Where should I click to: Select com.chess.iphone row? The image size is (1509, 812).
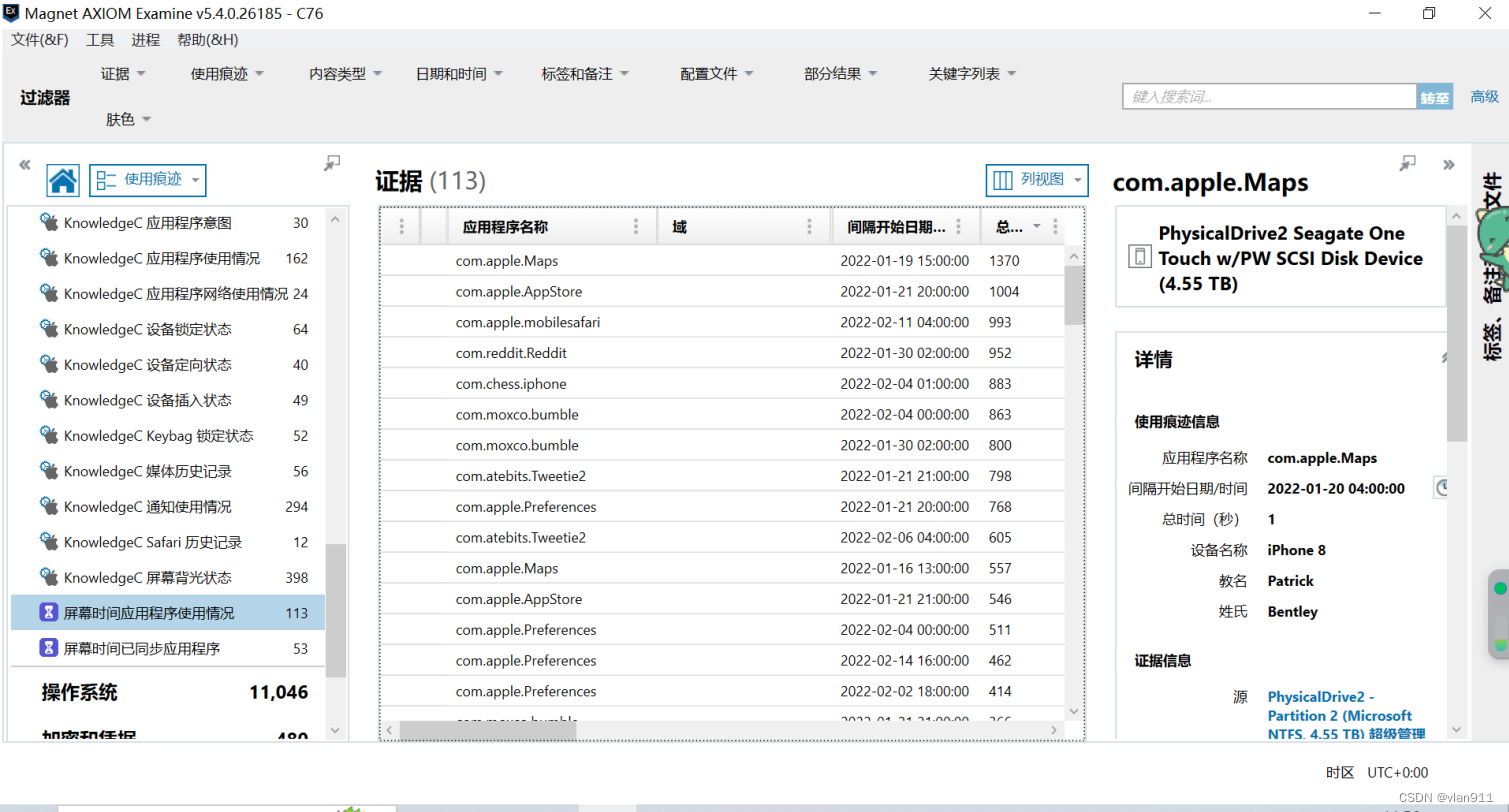coord(723,384)
